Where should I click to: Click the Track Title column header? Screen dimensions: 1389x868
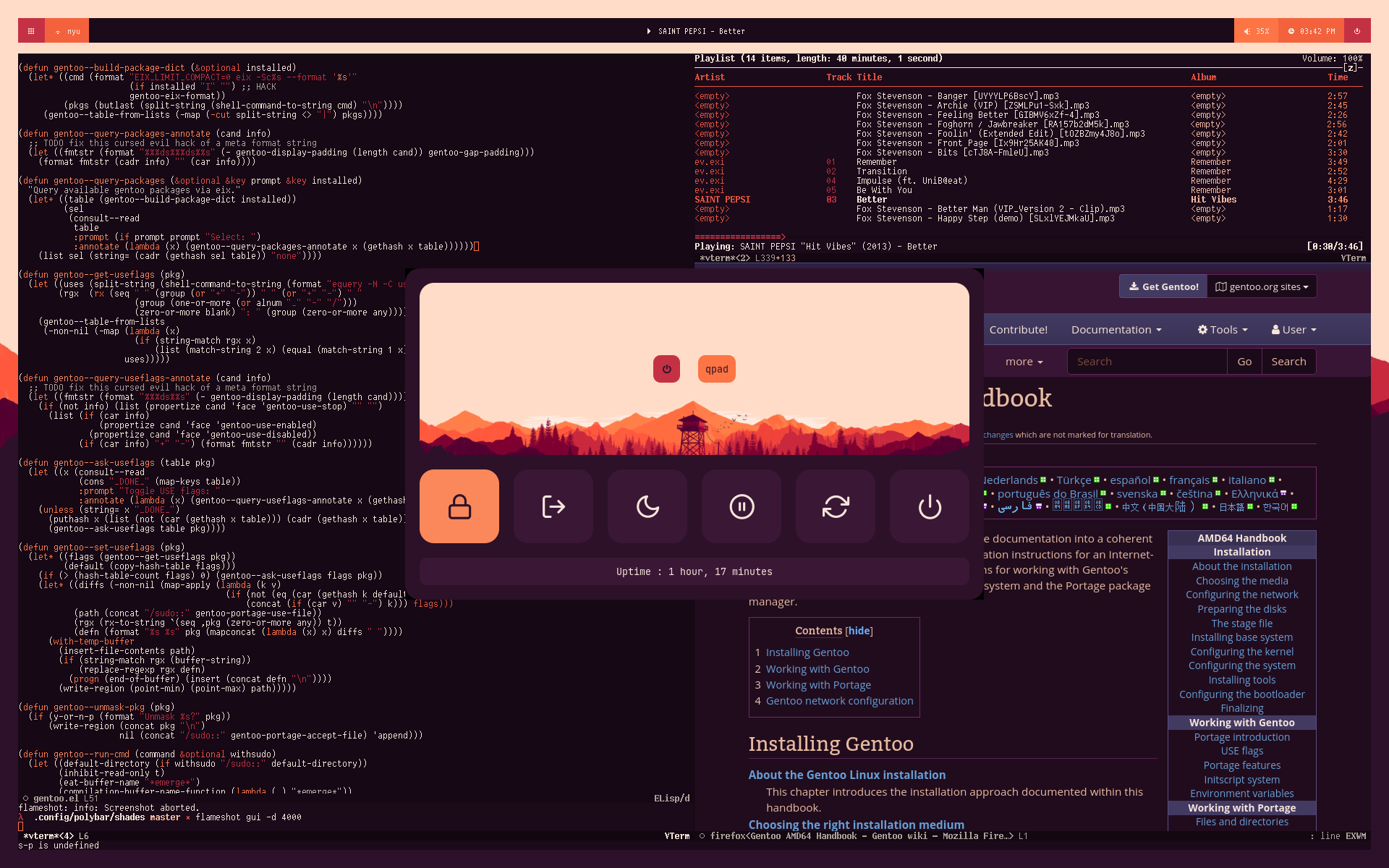click(x=854, y=77)
